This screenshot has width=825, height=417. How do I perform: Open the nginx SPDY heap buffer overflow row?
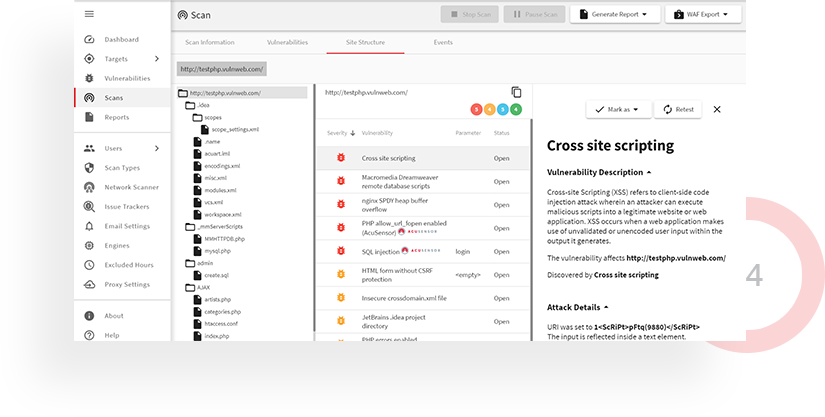click(422, 205)
